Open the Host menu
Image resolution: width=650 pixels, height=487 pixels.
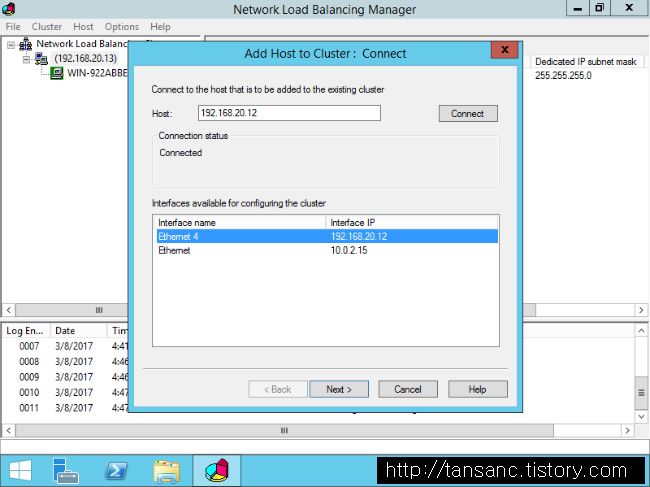83,27
